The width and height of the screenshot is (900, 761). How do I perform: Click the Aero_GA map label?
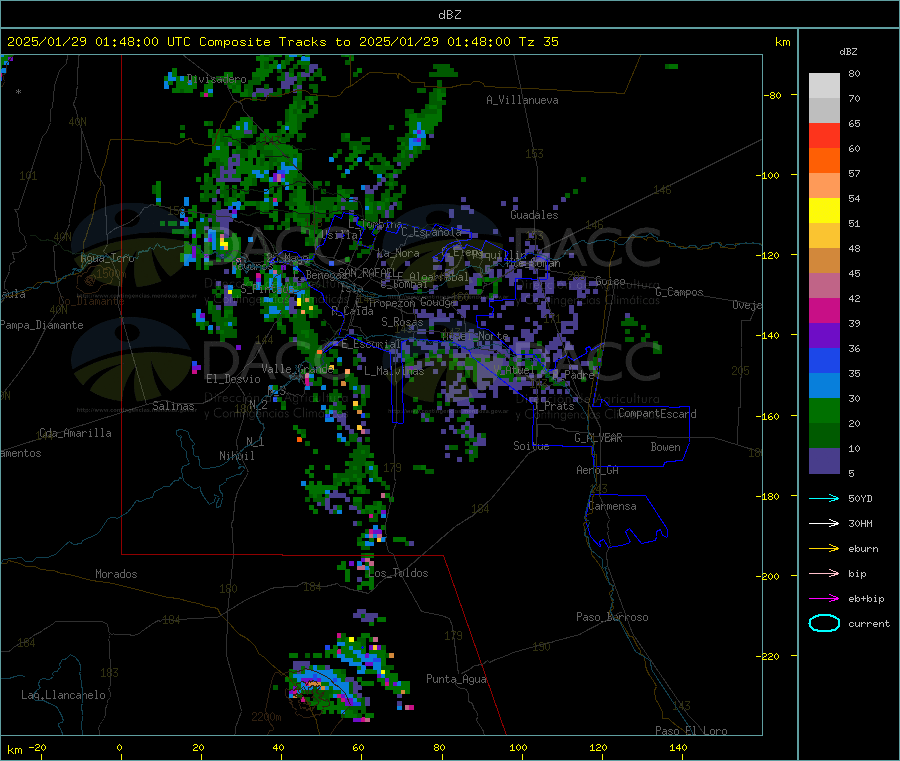click(x=597, y=470)
